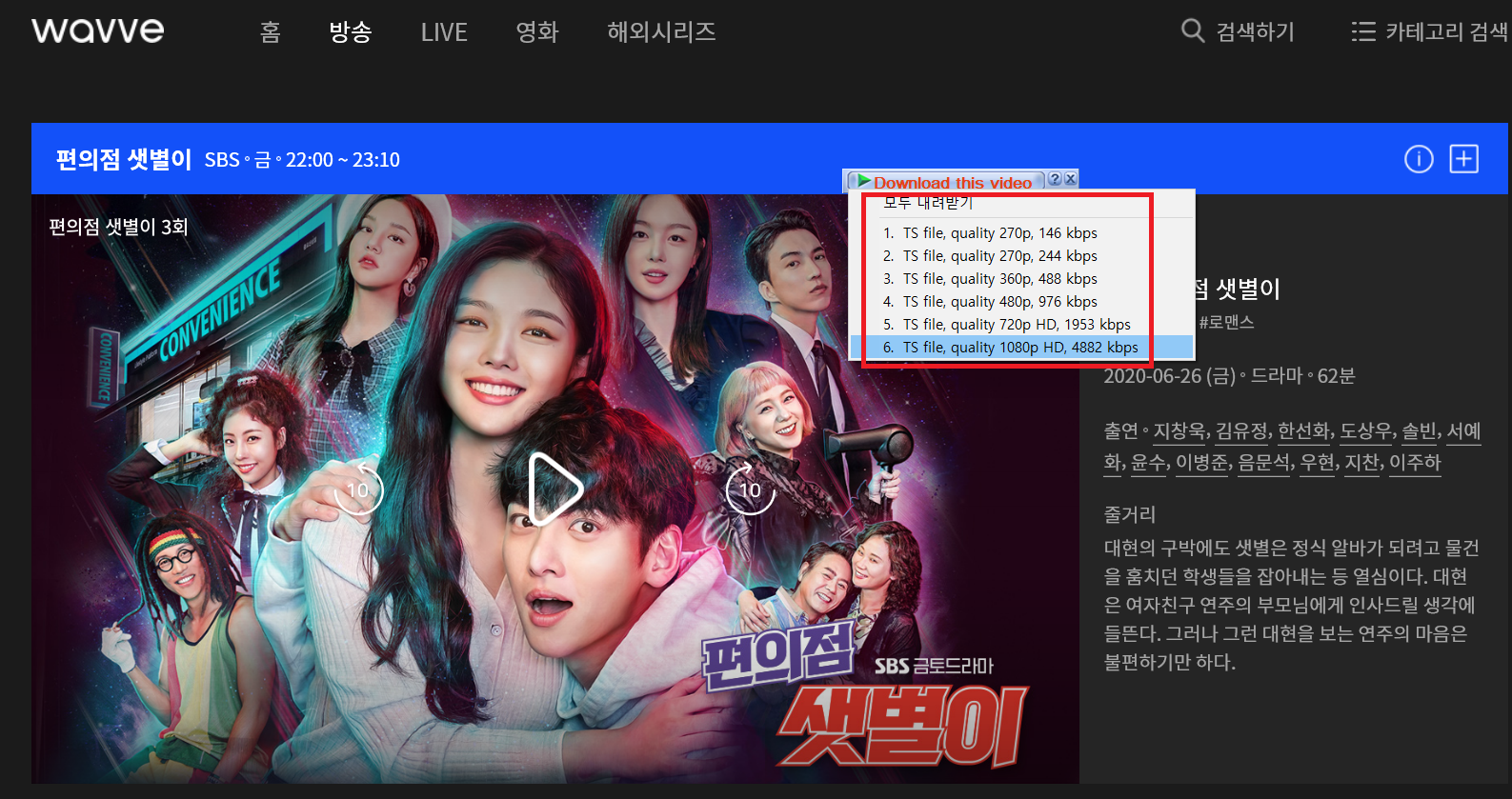This screenshot has height=799, width=1512.
Task: Choose TS file quality 270p, 146 kbps
Action: [1021, 233]
